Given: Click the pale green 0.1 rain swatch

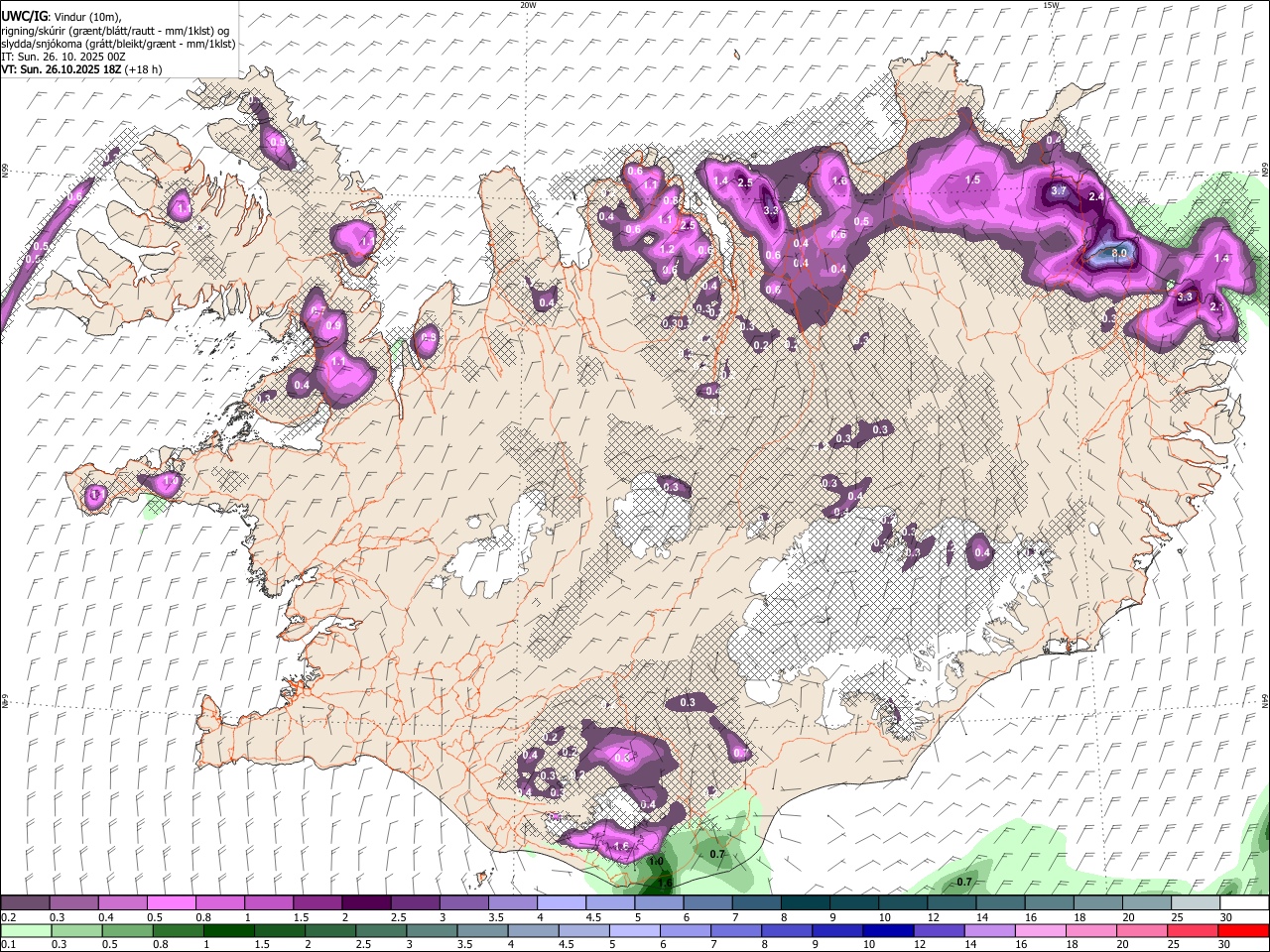Looking at the screenshot, I should [x=25, y=930].
